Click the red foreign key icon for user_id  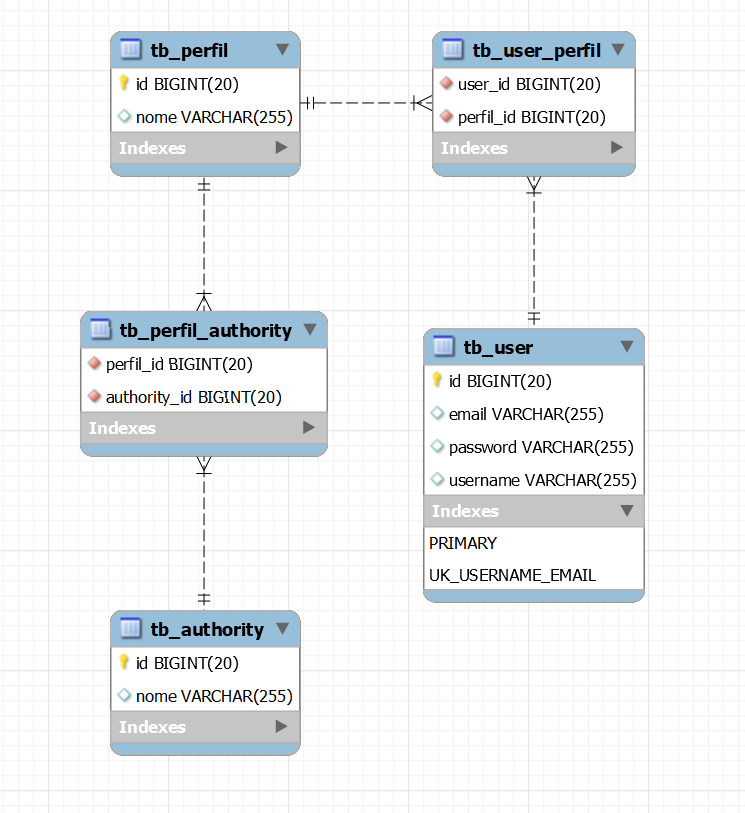pos(446,83)
